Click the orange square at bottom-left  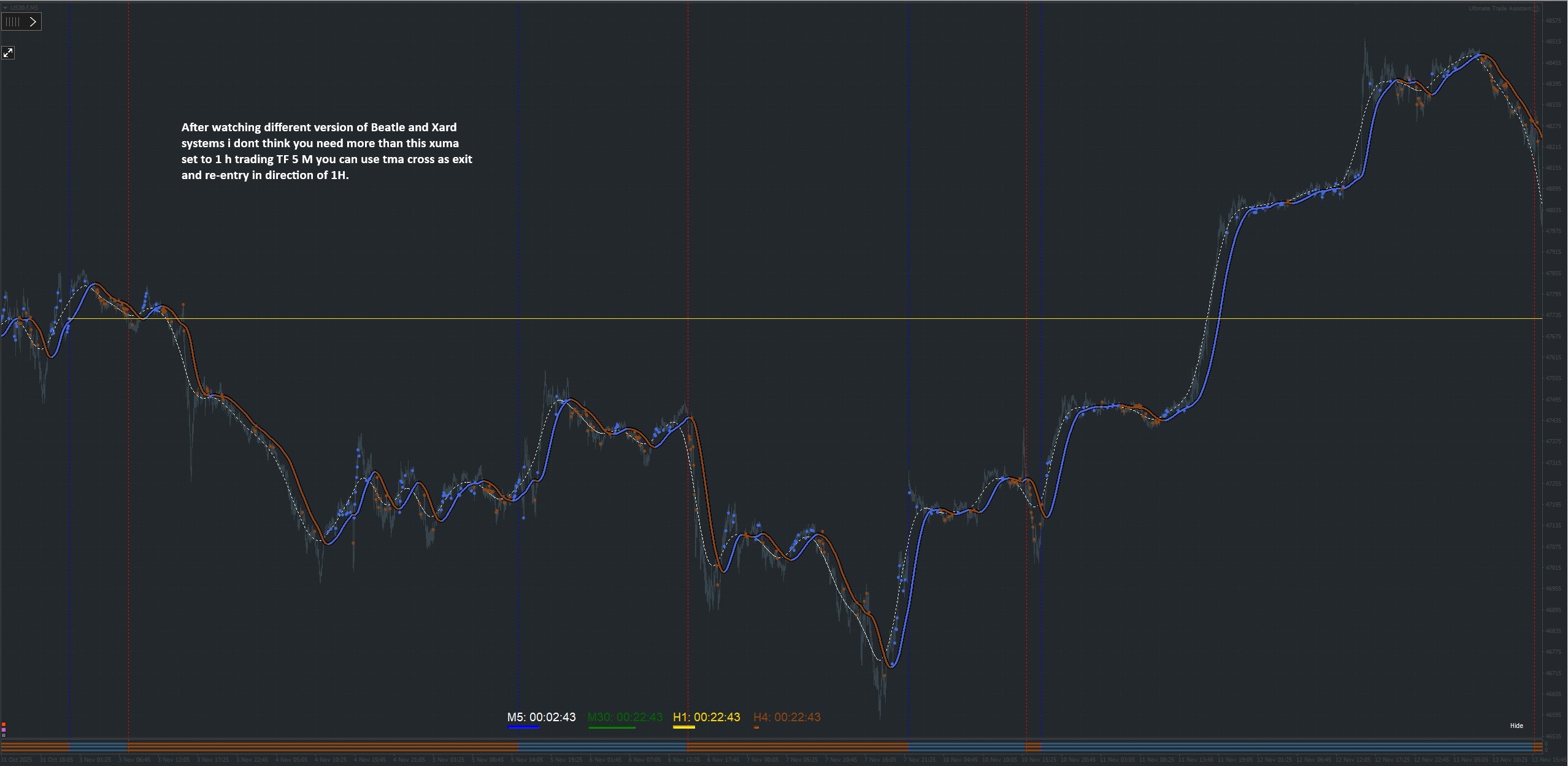(4, 725)
